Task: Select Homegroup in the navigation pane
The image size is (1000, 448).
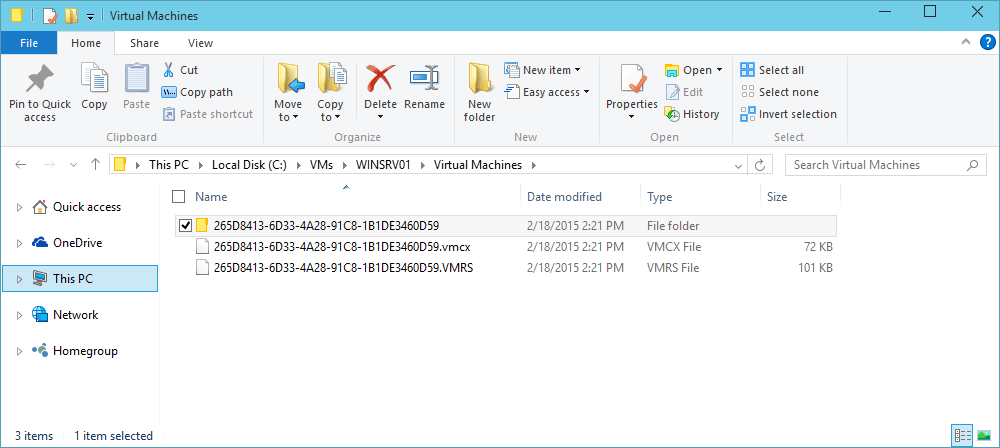Action: click(75, 351)
